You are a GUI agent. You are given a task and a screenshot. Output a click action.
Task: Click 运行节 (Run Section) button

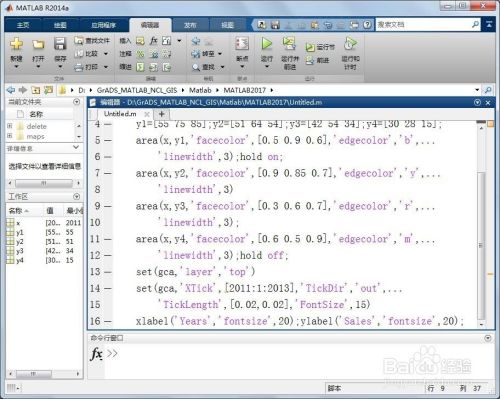320,47
